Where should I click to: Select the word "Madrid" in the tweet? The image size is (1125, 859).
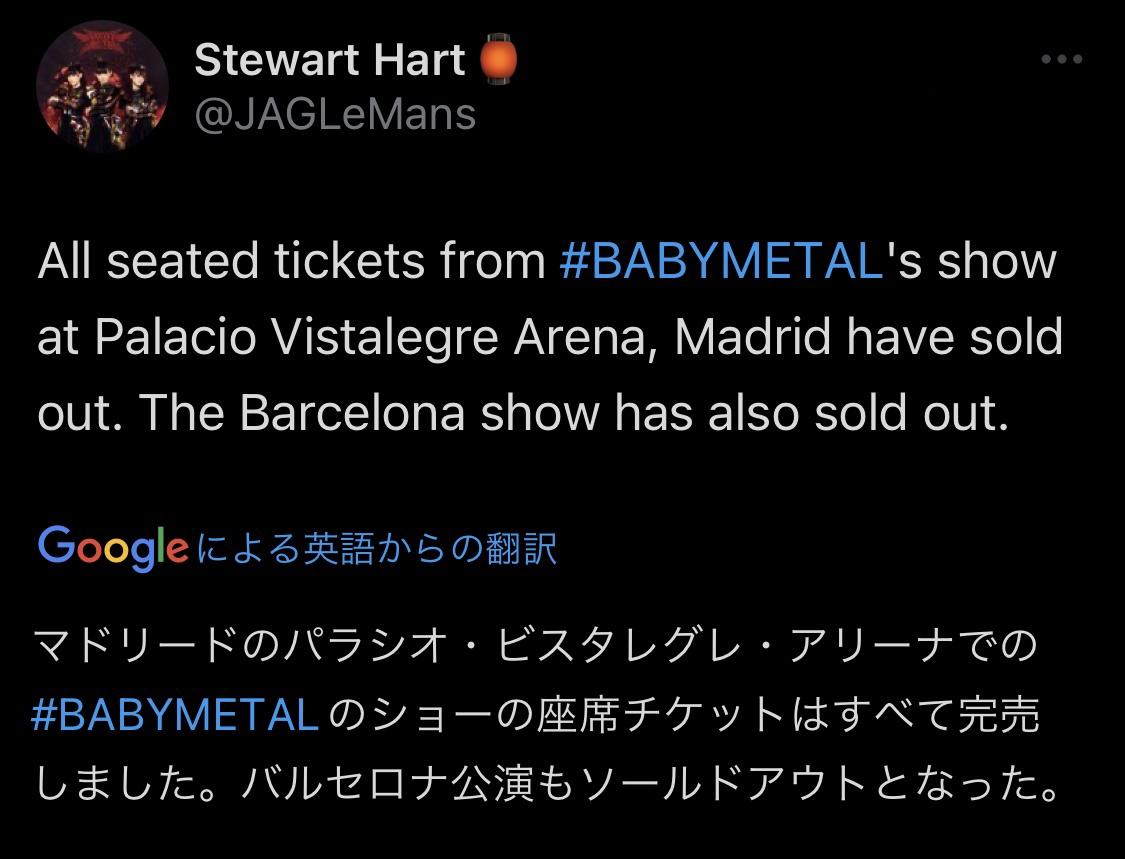click(752, 336)
